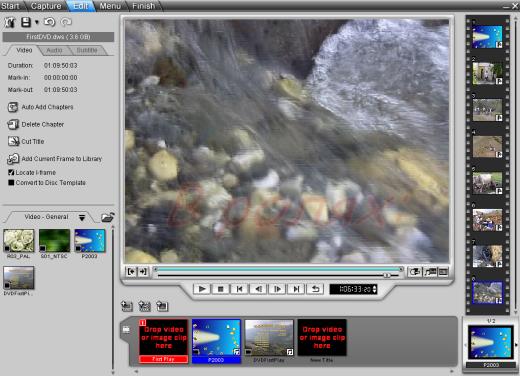Click the teal trim bar above the scrubber
This screenshot has height=376, width=520.
[x=278, y=269]
